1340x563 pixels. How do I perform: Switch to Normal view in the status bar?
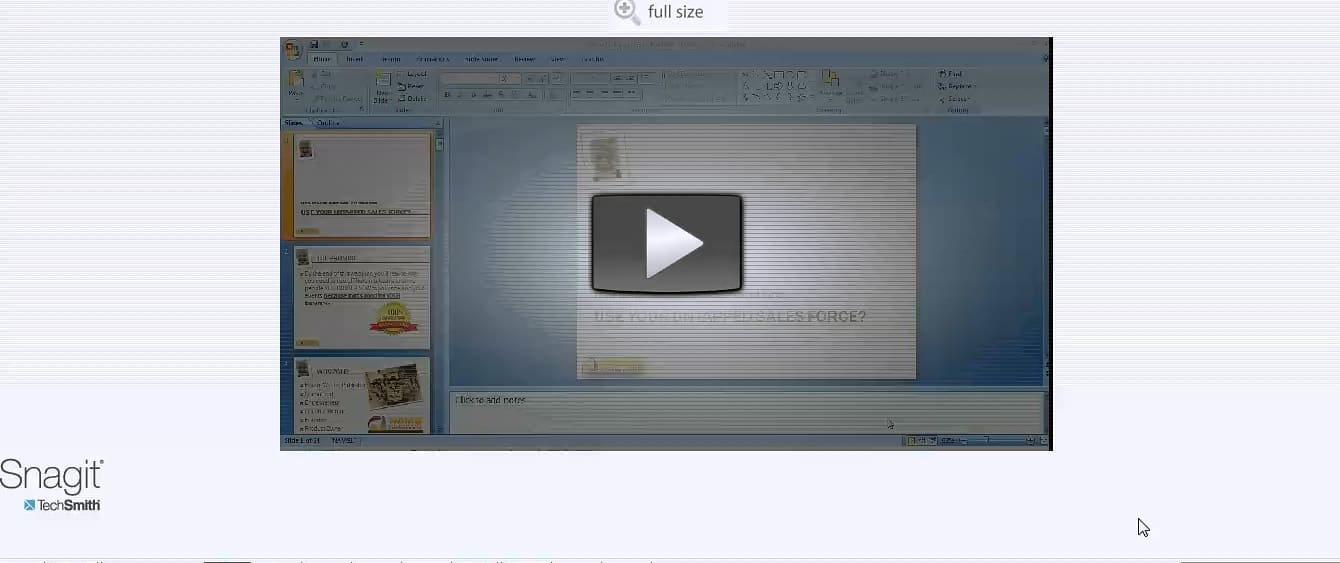pyautogui.click(x=911, y=441)
